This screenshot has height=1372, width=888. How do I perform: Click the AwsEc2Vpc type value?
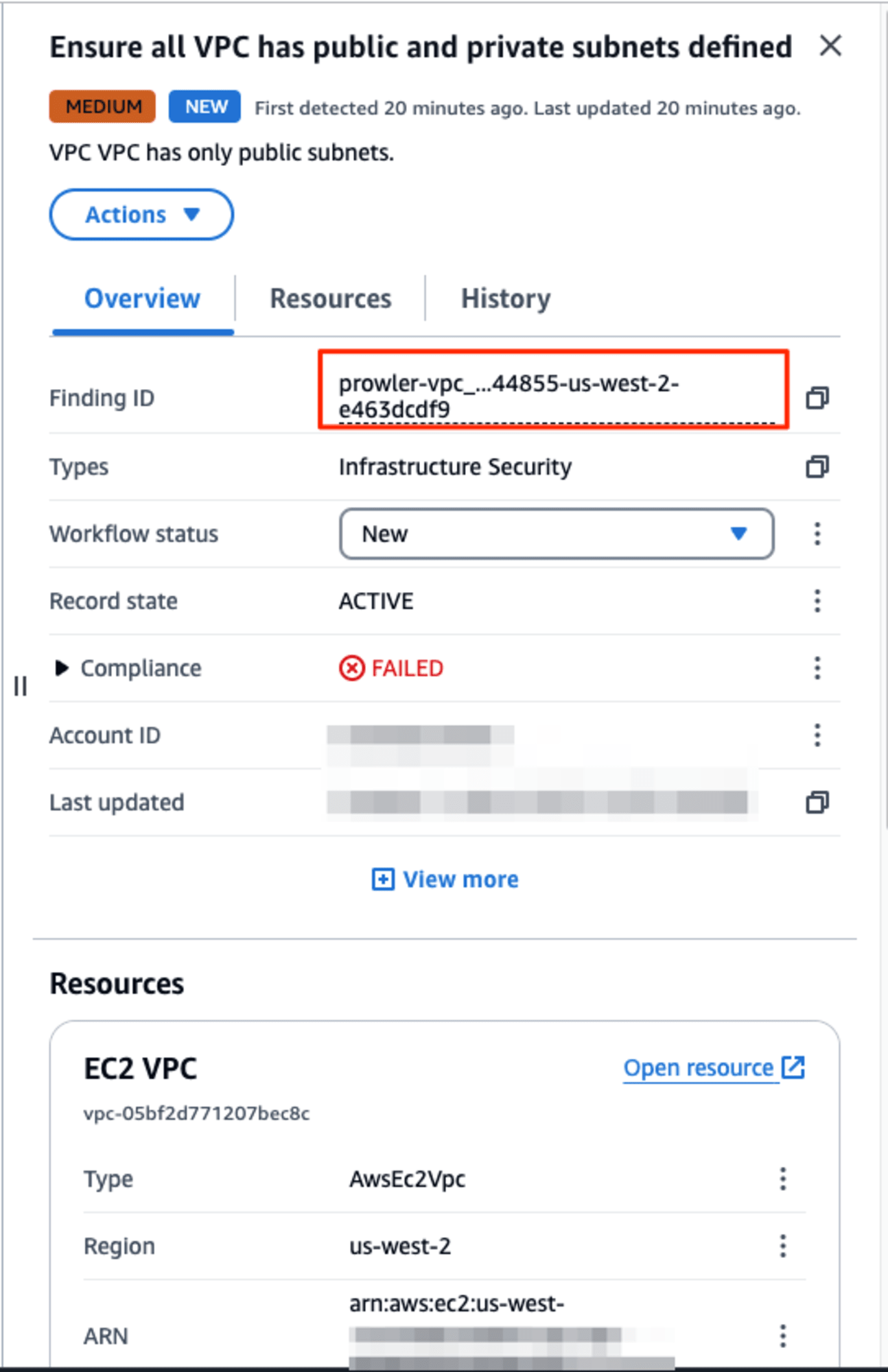(407, 1179)
